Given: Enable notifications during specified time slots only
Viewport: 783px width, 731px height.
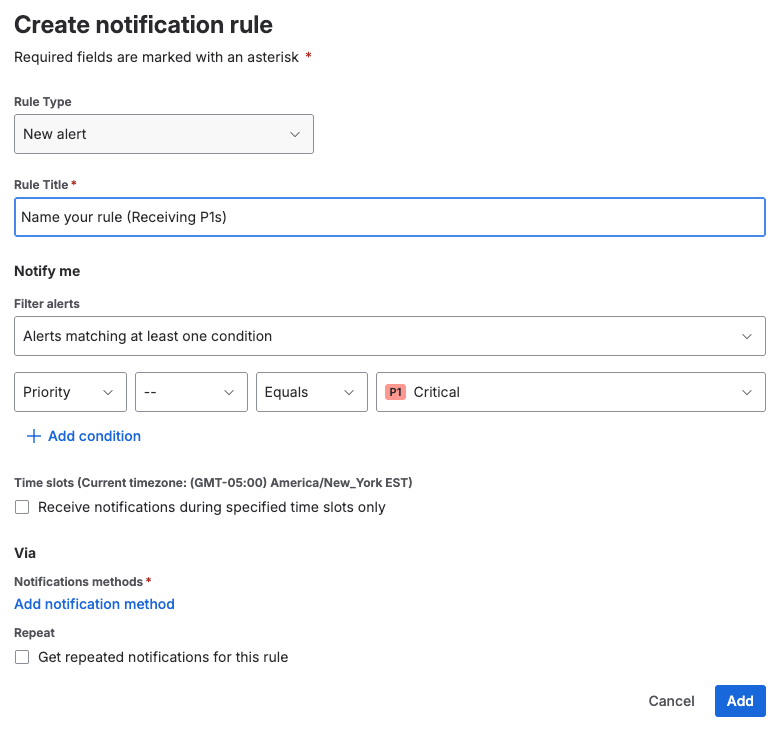Looking at the screenshot, I should pos(22,508).
